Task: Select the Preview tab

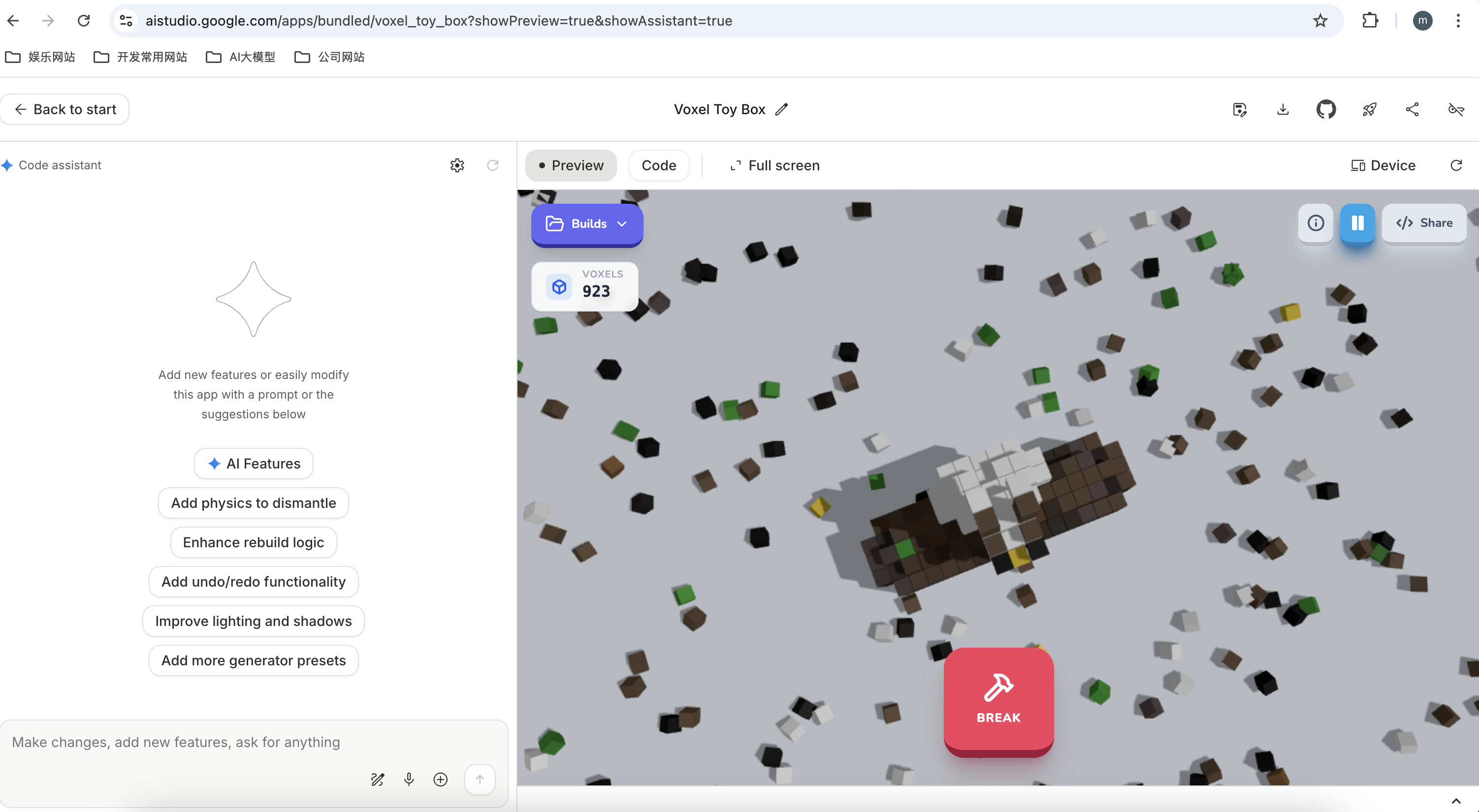Action: coord(571,165)
